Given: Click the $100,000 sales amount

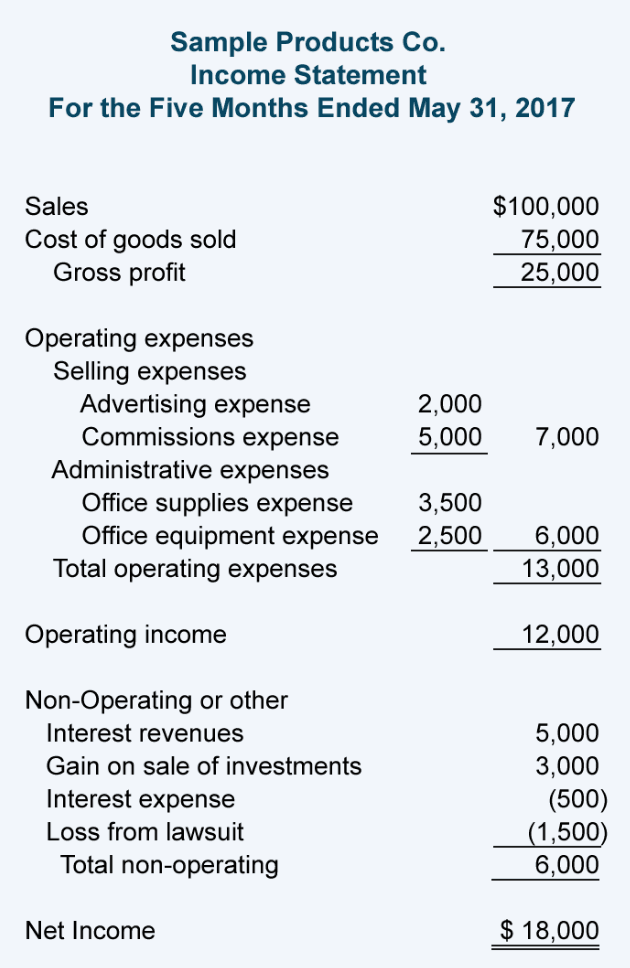Looking at the screenshot, I should tap(547, 207).
